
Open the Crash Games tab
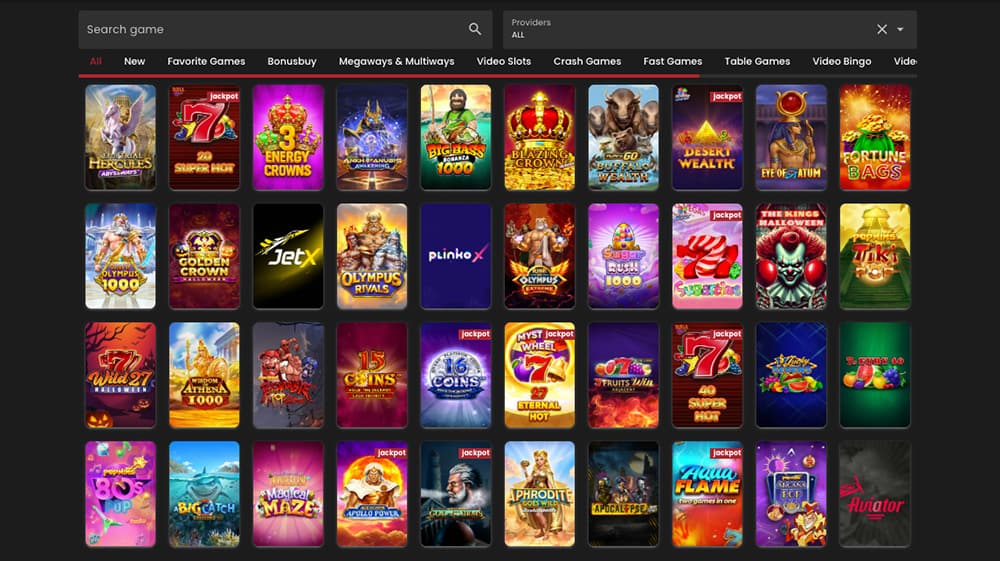[x=587, y=61]
